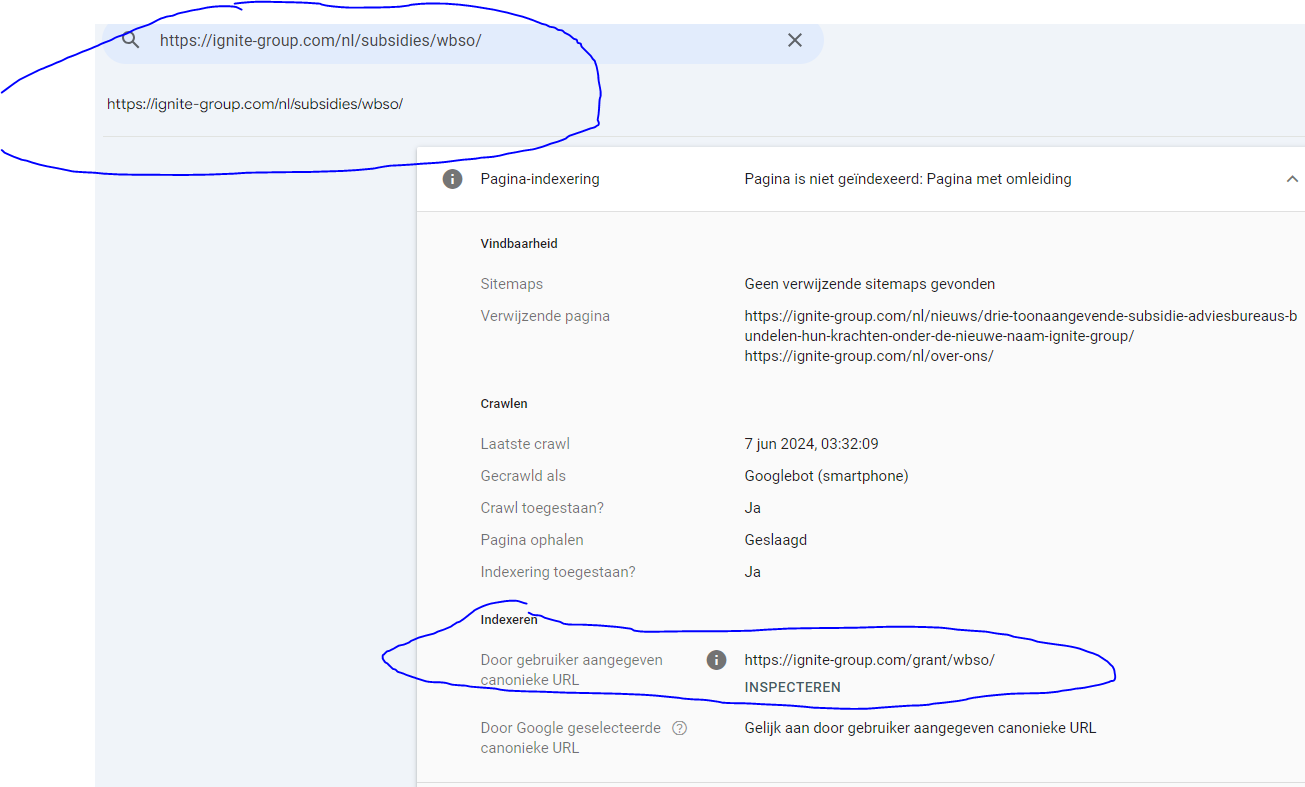
Task: Click the 'Crawlen' section heading
Action: (504, 404)
